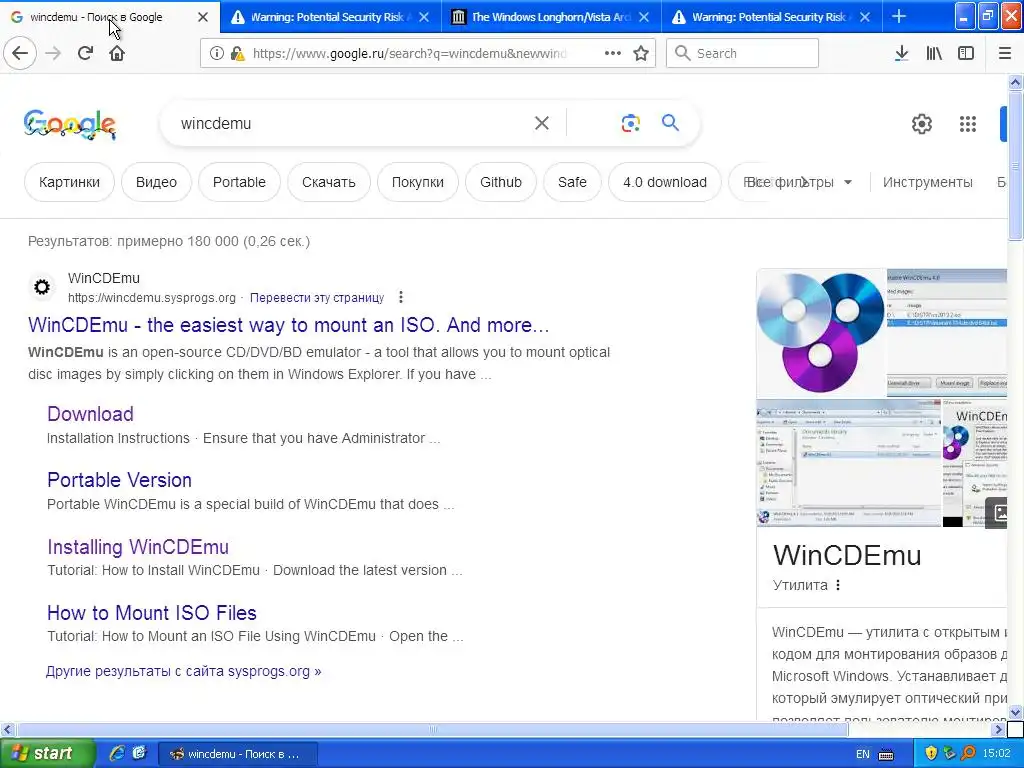This screenshot has height=768, width=1024.
Task: Open the Firefox home page button
Action: pos(117,53)
